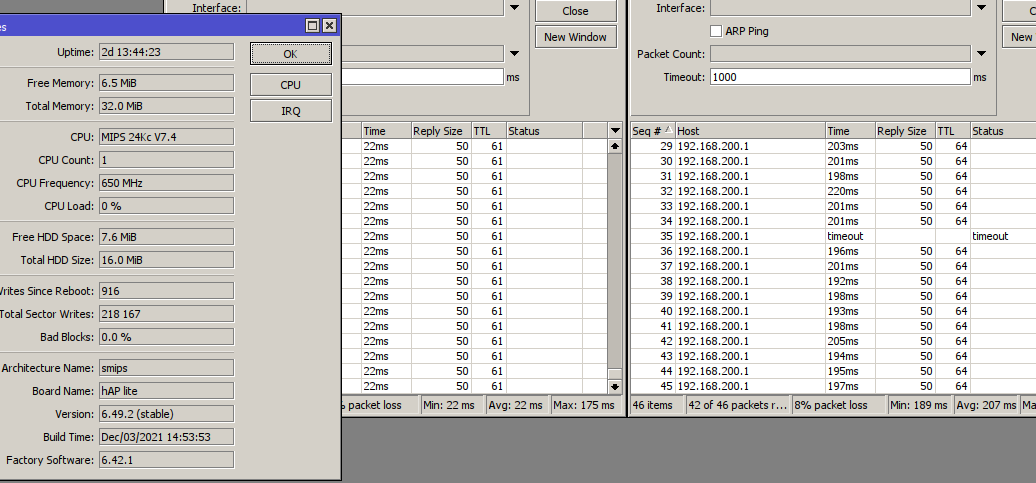Click the Uptime value 2d 13:44:23

click(x=166, y=52)
